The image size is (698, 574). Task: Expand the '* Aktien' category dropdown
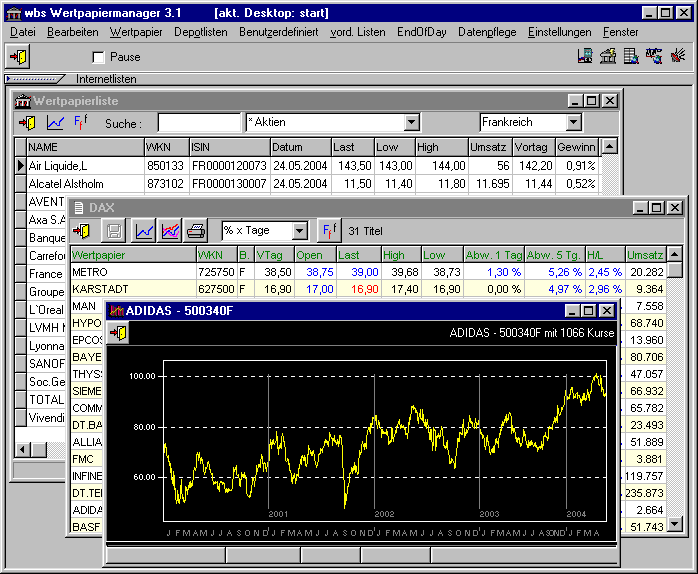(x=411, y=123)
